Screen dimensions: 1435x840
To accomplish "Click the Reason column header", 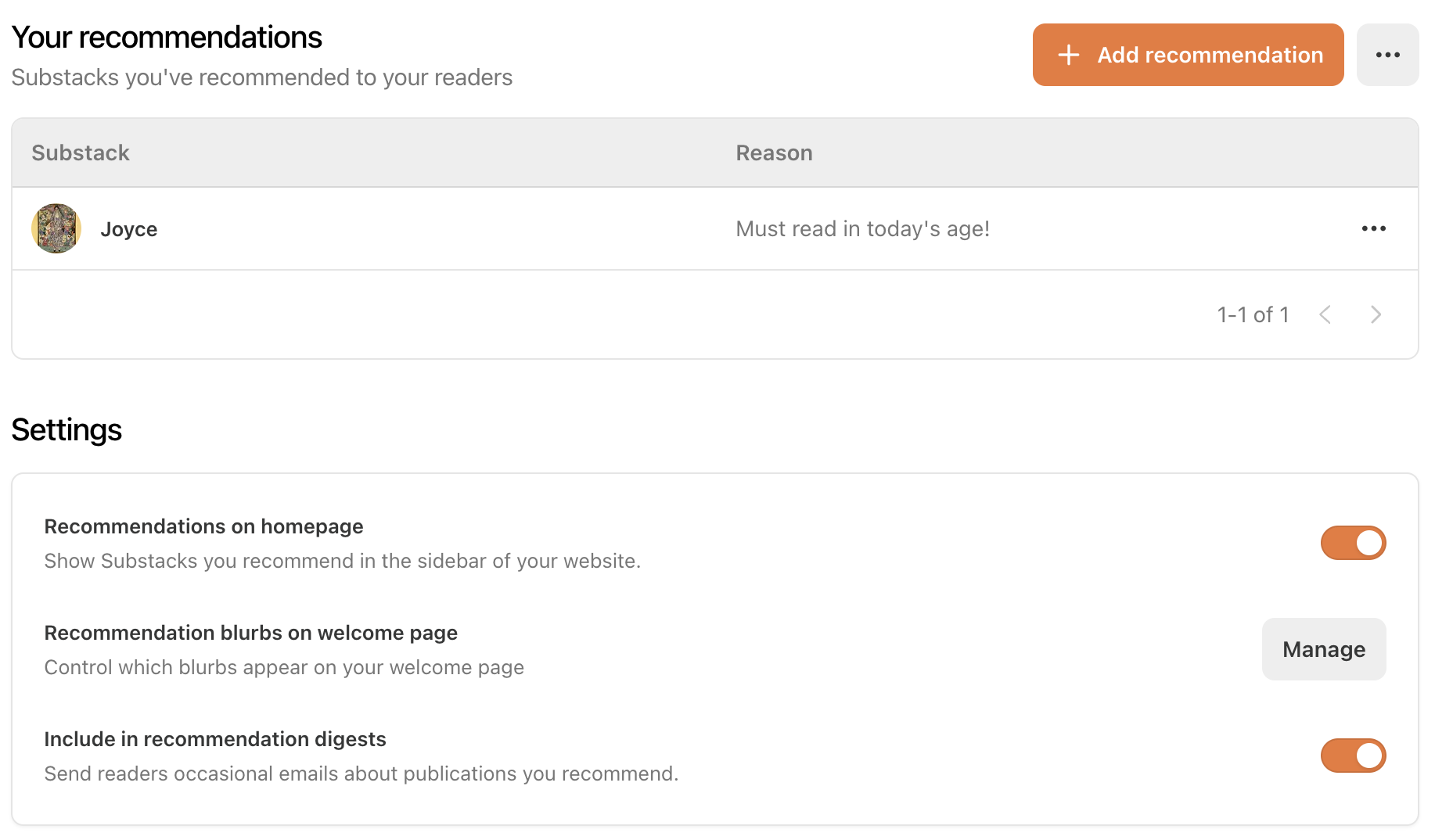I will coord(774,153).
